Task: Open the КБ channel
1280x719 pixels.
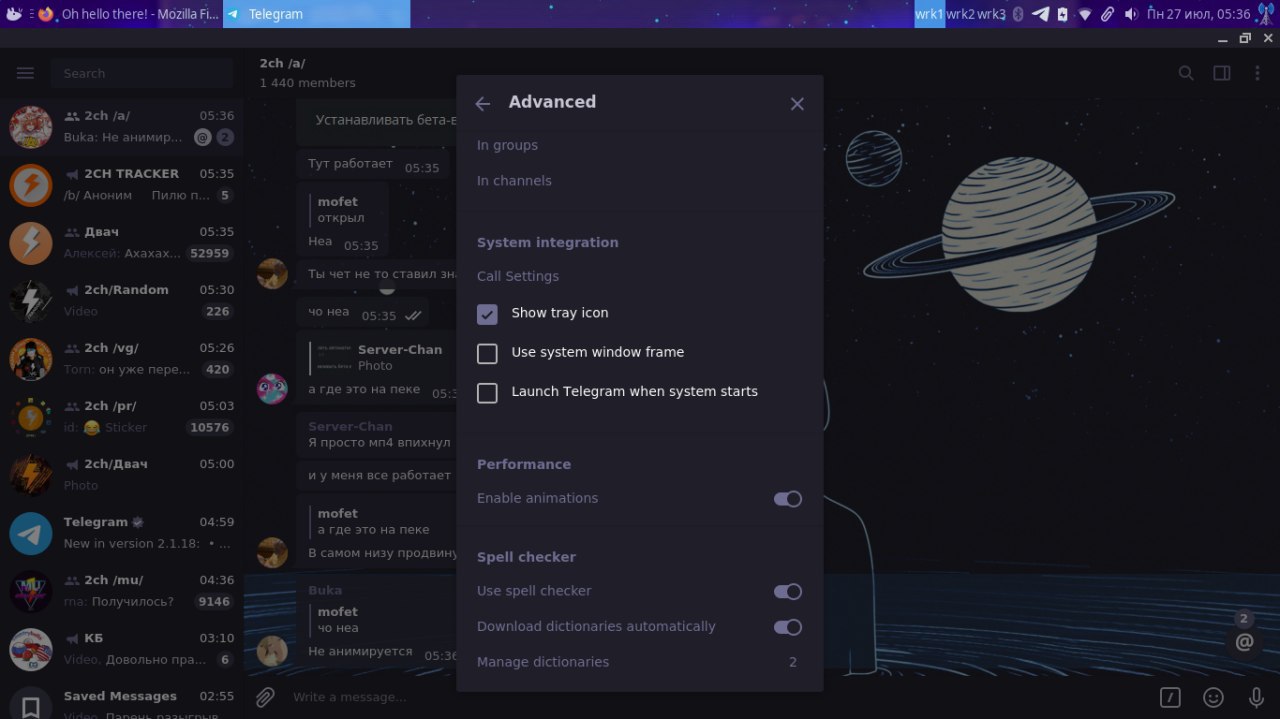Action: point(121,649)
